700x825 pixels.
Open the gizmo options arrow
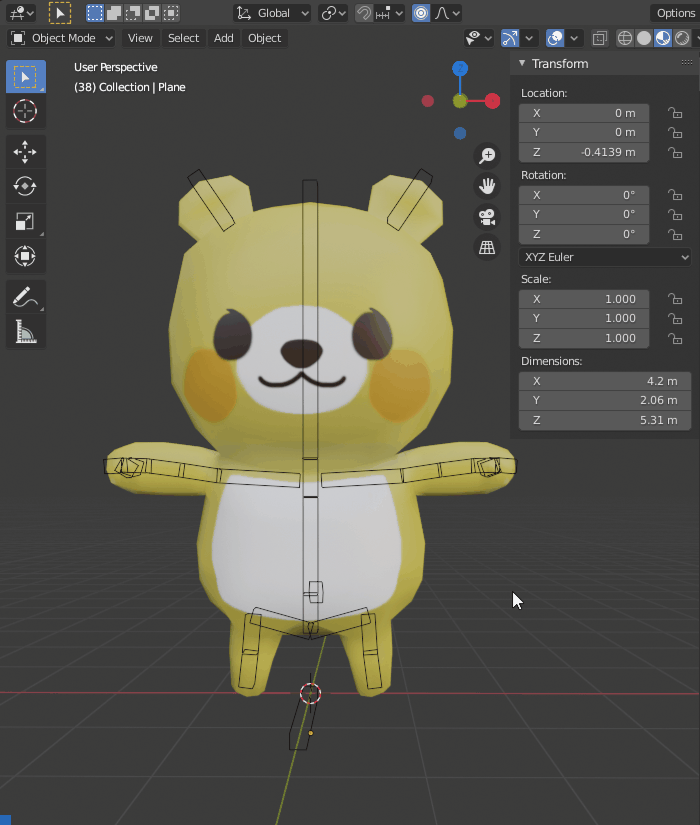[529, 38]
